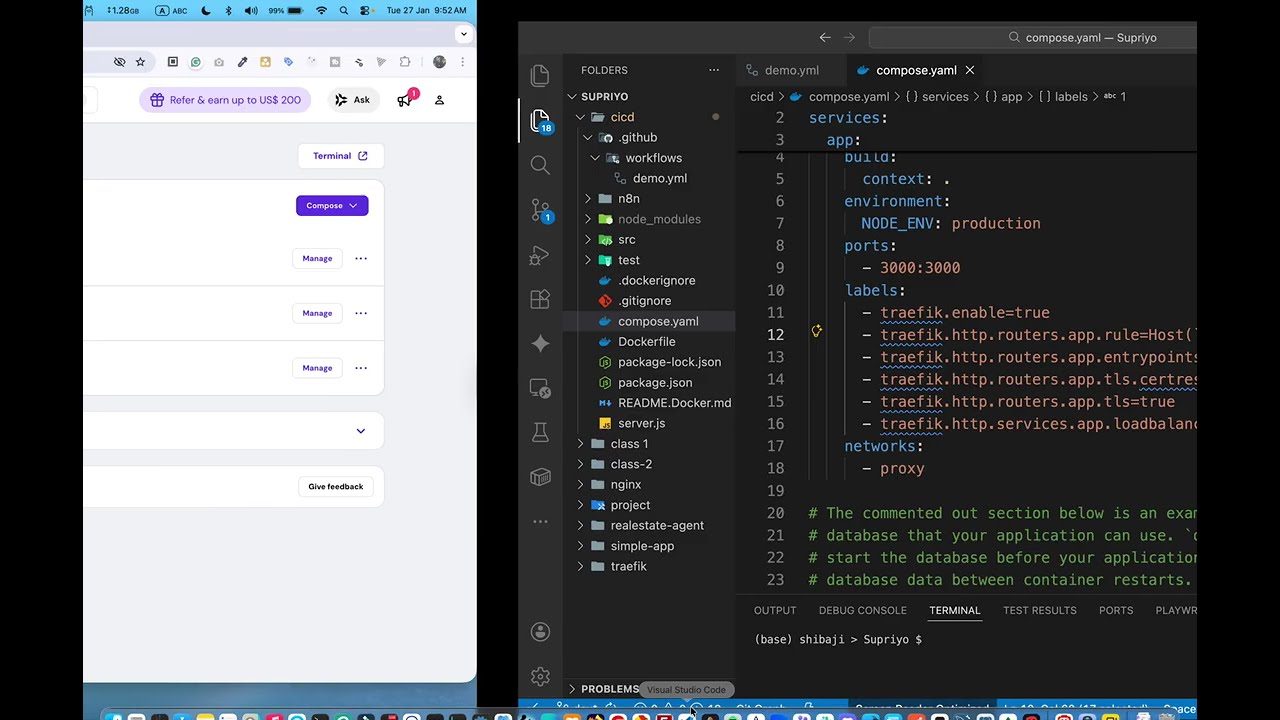The image size is (1280, 720).
Task: Open the browser tab search dropdown arrow
Action: point(463,34)
